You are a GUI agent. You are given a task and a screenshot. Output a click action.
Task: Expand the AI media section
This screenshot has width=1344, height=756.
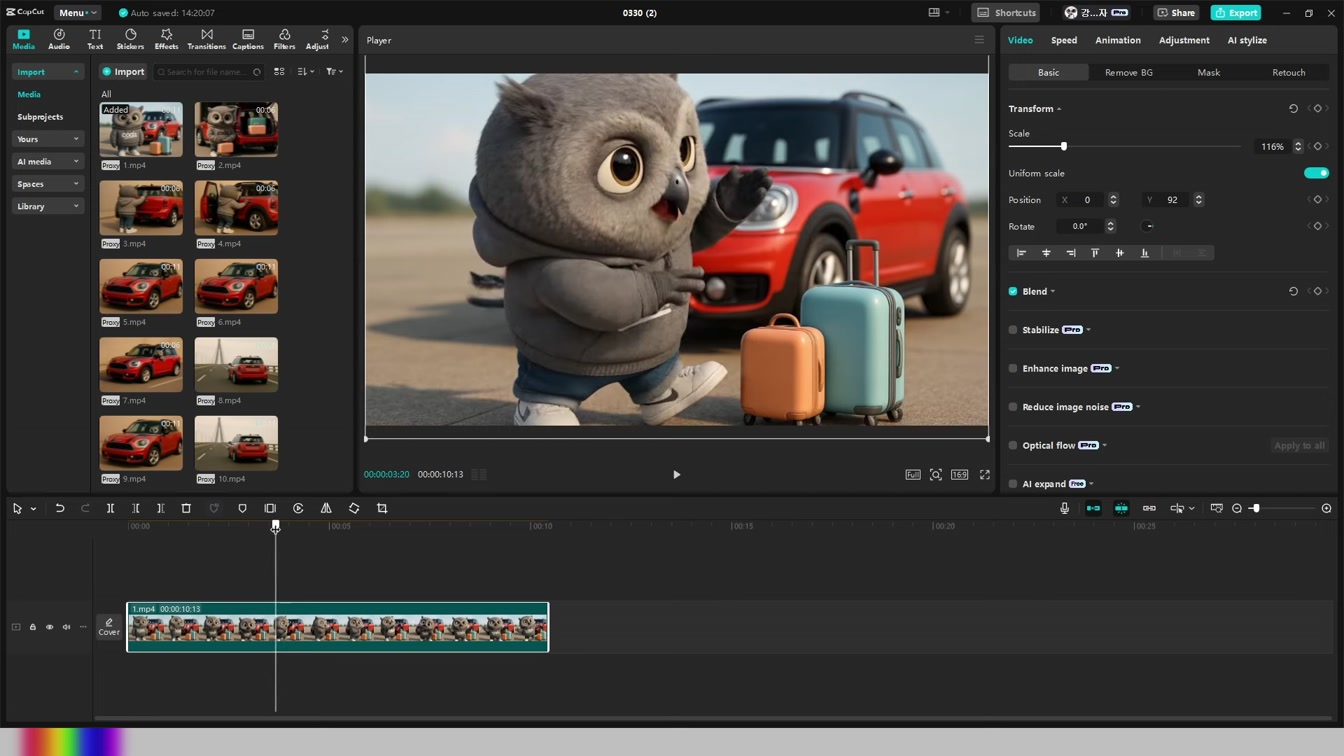click(x=47, y=161)
